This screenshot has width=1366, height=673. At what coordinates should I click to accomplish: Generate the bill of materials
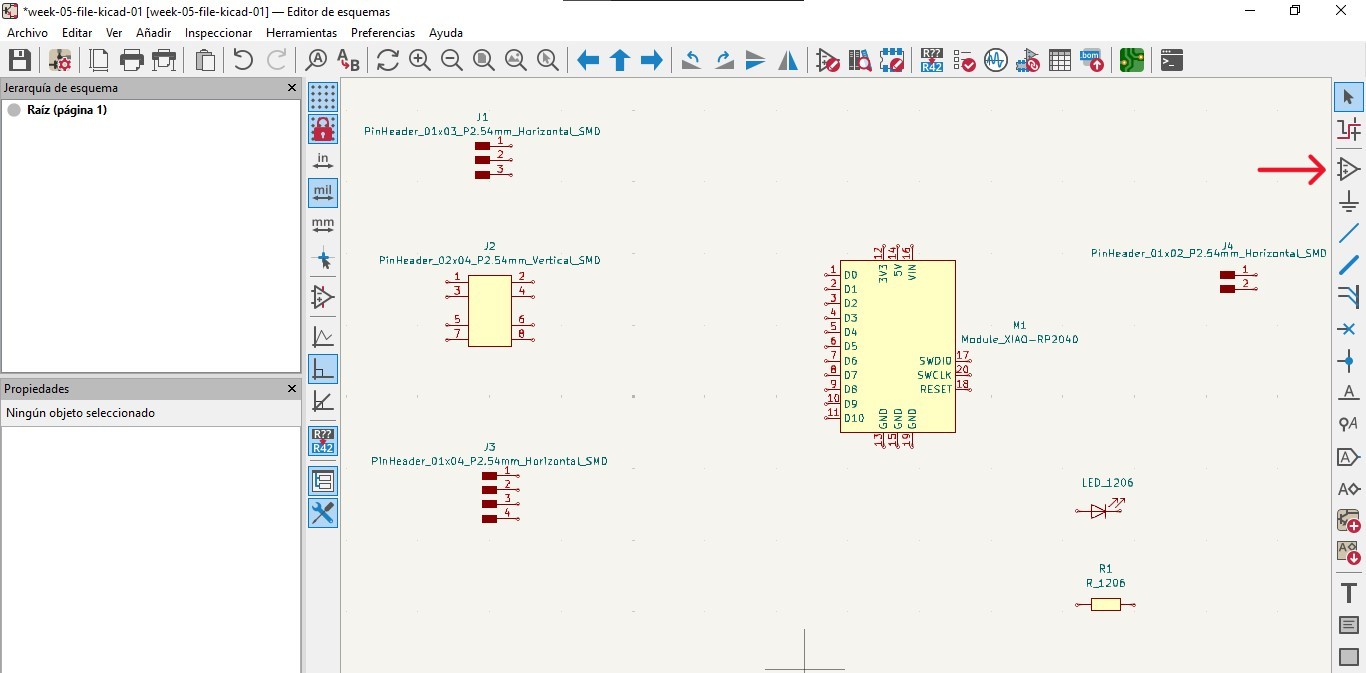coord(1092,60)
